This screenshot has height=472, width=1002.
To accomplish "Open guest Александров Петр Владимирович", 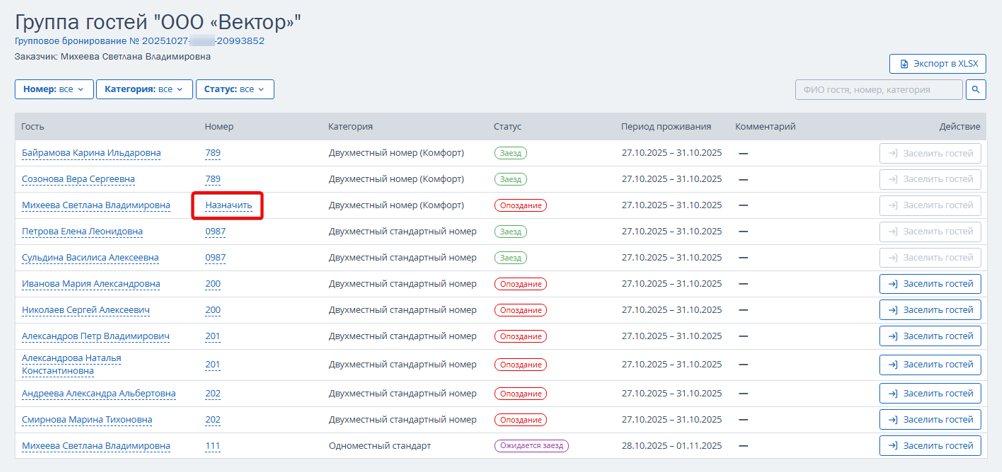I will tap(95, 337).
